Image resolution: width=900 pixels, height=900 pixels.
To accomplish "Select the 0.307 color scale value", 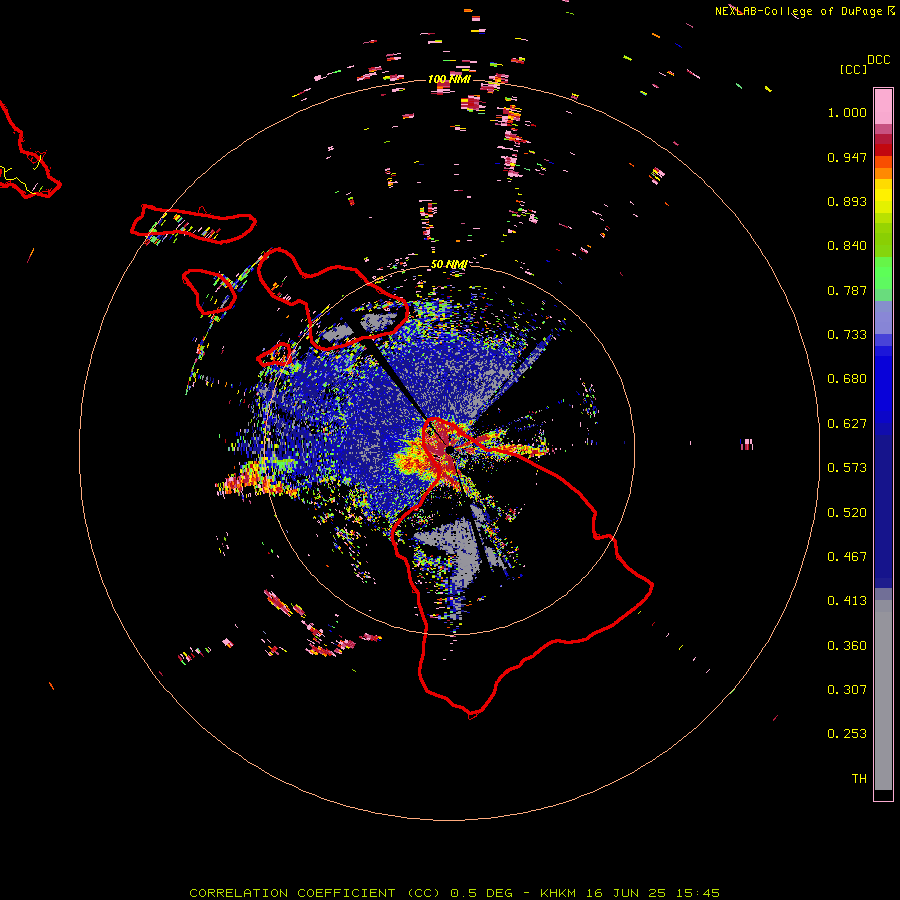I will (x=847, y=690).
